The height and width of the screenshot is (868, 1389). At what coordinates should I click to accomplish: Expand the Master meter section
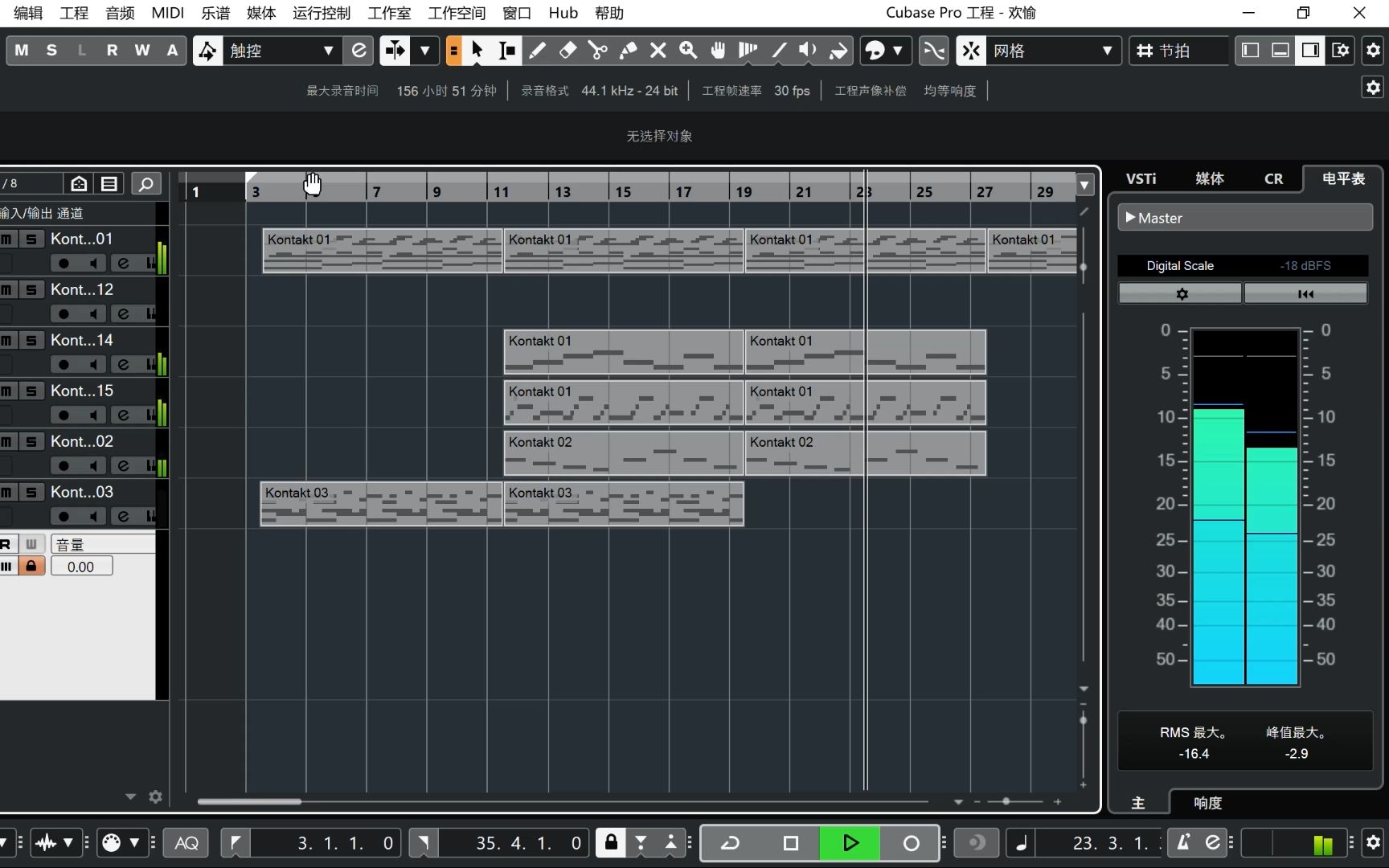coord(1244,218)
